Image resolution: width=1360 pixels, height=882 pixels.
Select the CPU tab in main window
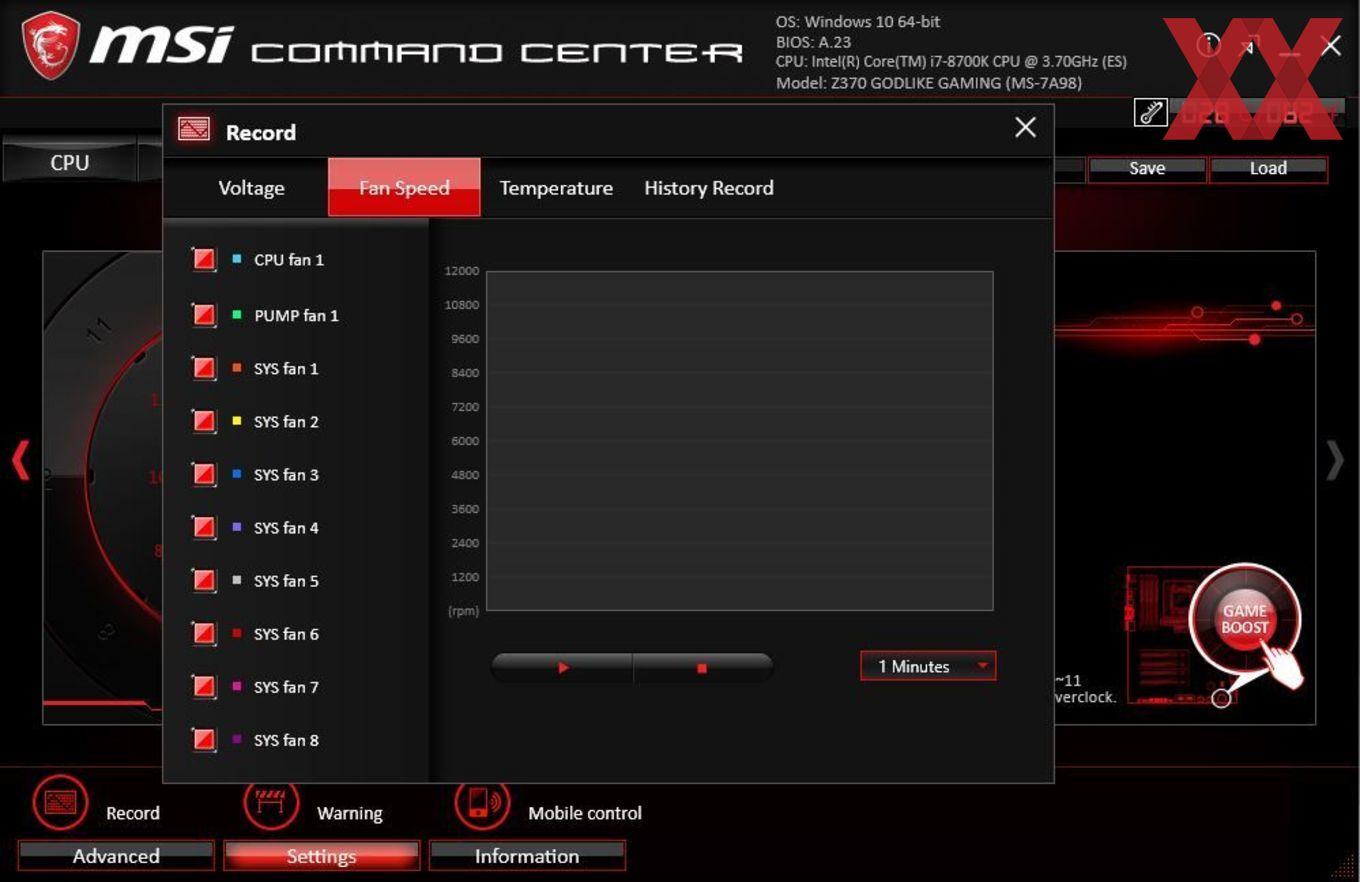tap(69, 162)
